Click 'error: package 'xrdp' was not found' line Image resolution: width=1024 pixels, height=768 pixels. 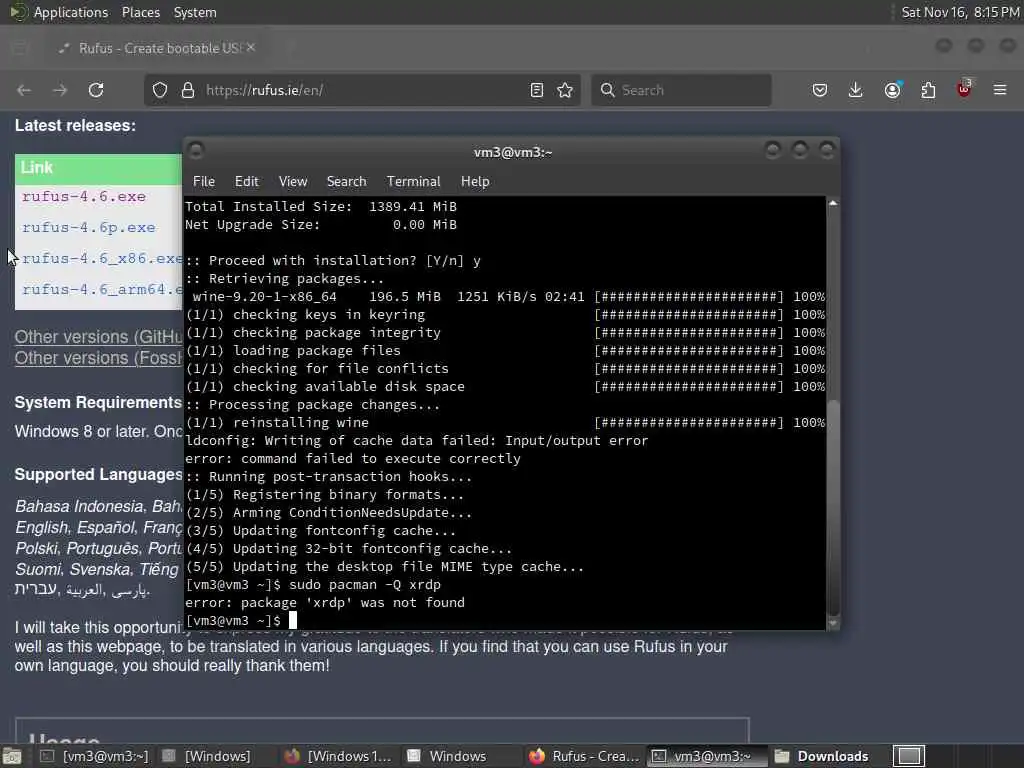coord(325,603)
